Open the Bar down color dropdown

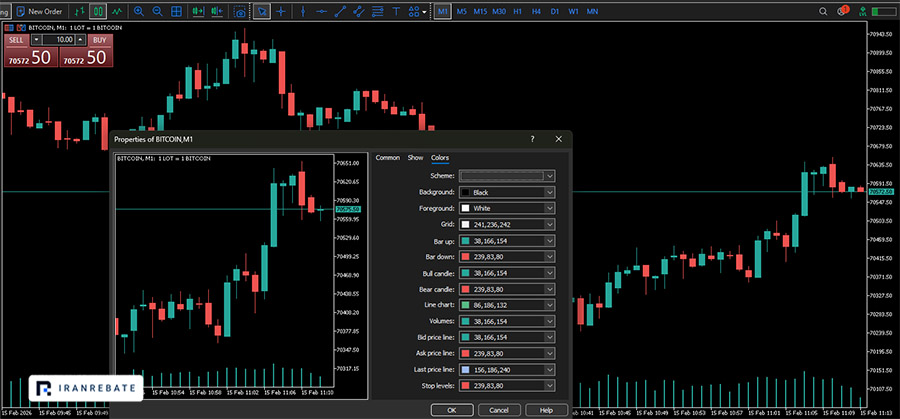coord(507,257)
